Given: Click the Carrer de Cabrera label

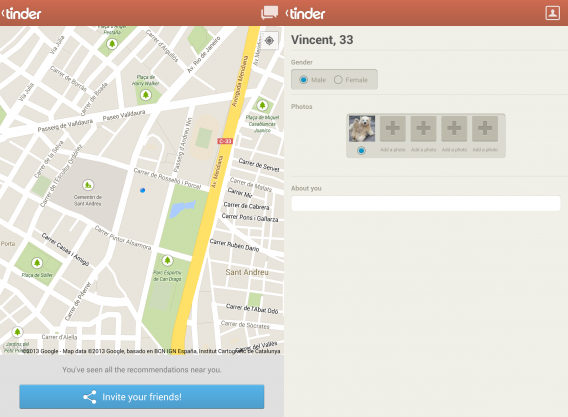Looking at the screenshot, I should coord(246,206).
